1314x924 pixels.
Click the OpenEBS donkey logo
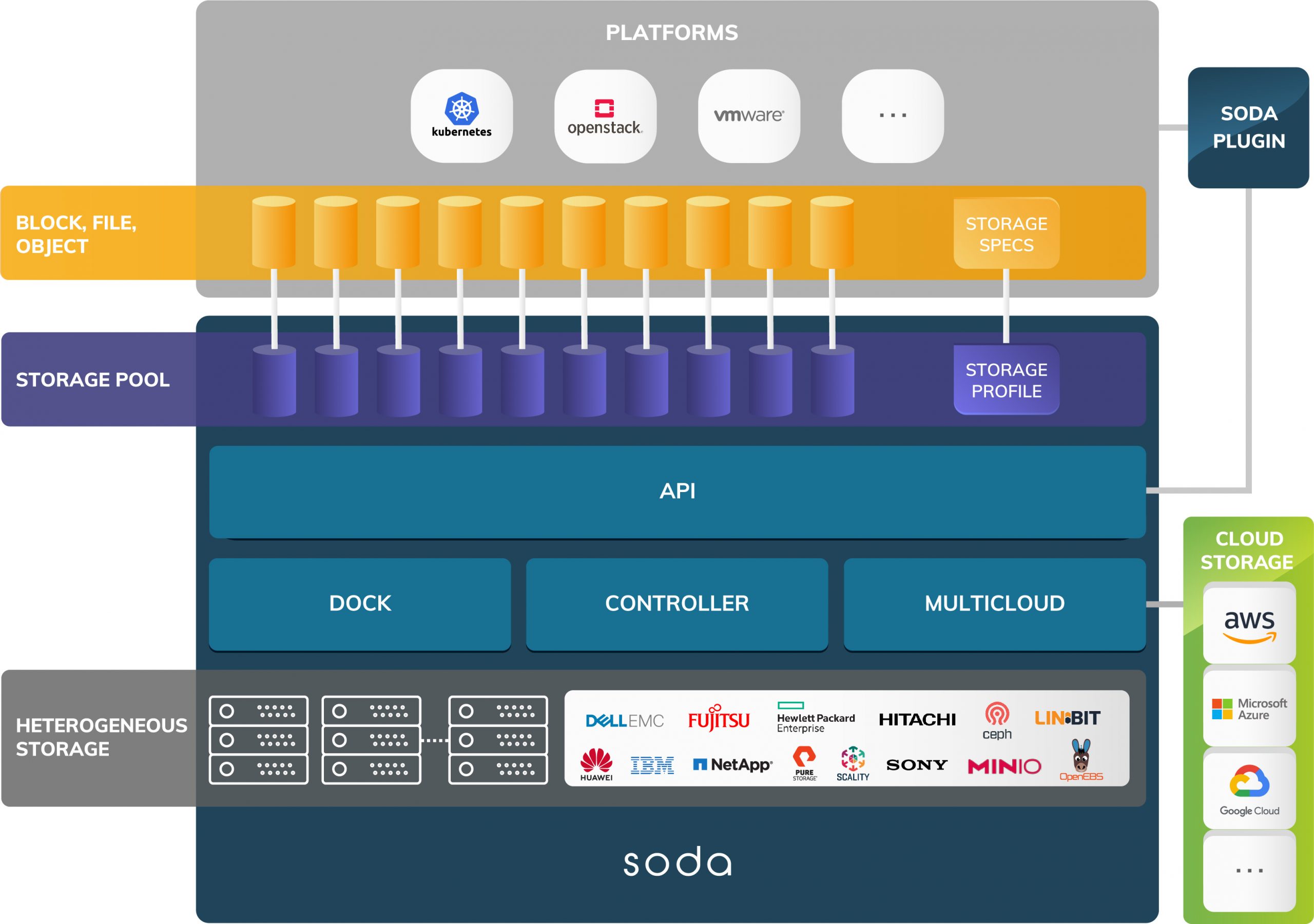tap(1080, 760)
